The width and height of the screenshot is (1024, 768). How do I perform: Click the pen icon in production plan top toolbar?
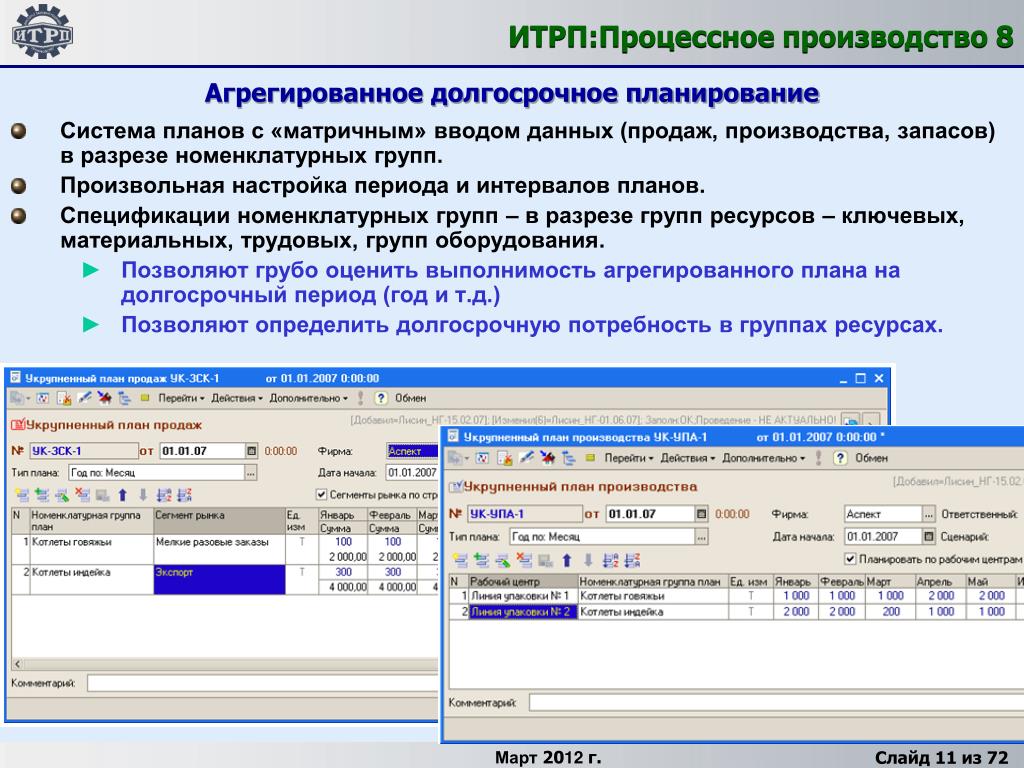pyautogui.click(x=526, y=458)
